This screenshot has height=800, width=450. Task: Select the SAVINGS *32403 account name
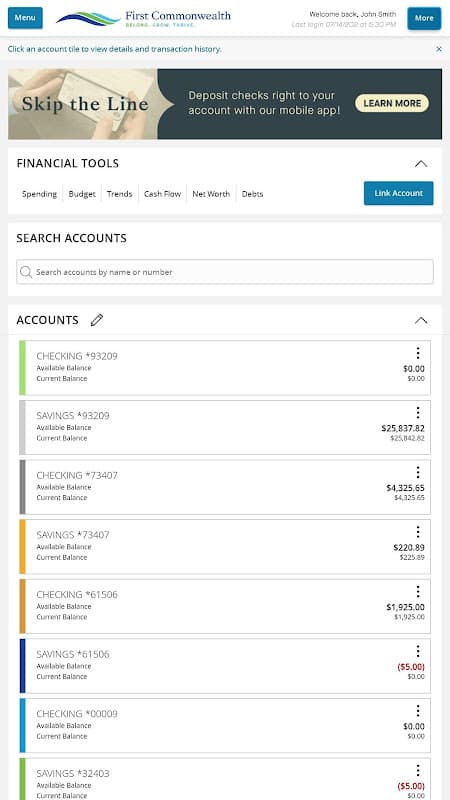[73, 774]
